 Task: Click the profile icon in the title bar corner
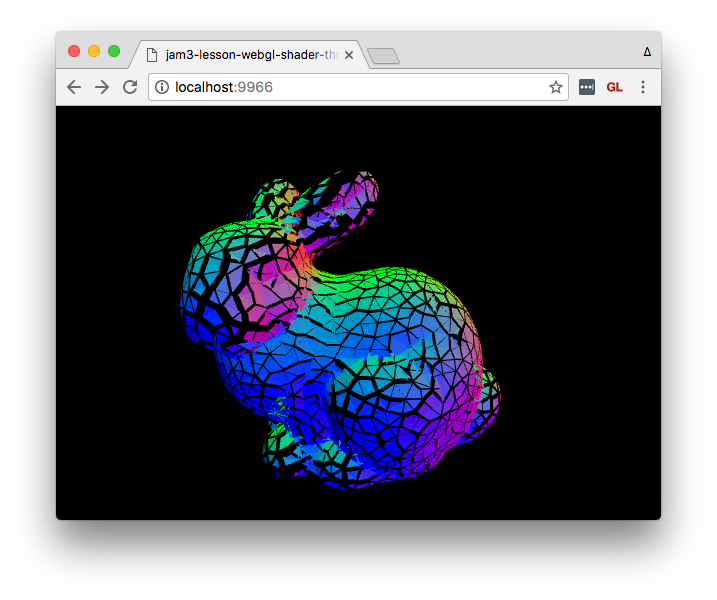647,52
